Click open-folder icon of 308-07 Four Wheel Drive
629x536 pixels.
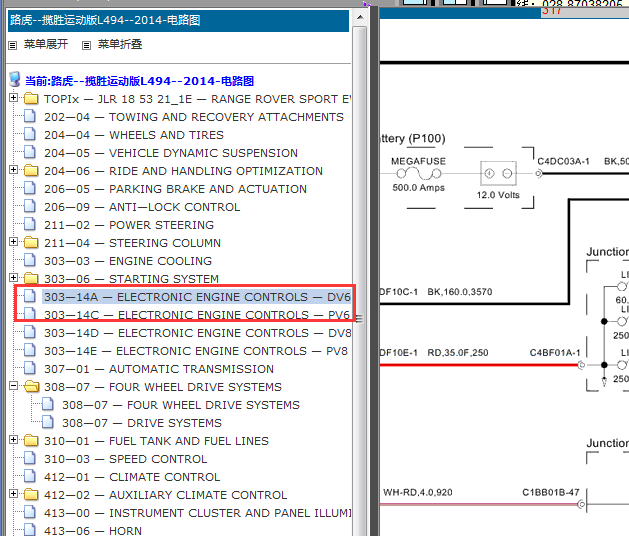click(31, 386)
